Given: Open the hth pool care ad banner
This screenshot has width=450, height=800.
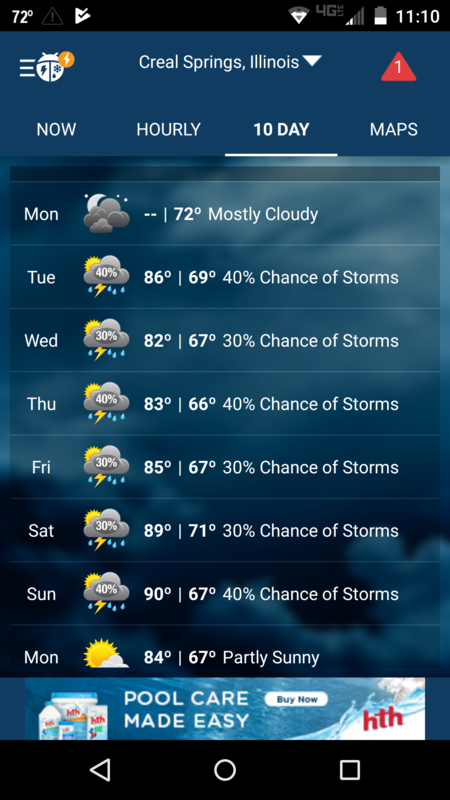Looking at the screenshot, I should 225,709.
